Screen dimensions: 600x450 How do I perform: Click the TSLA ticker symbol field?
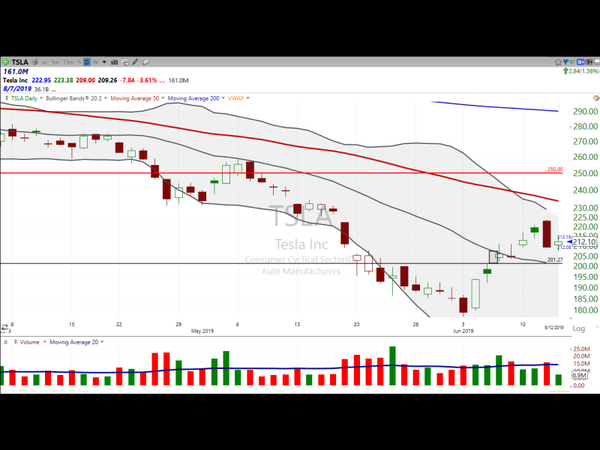(x=20, y=62)
